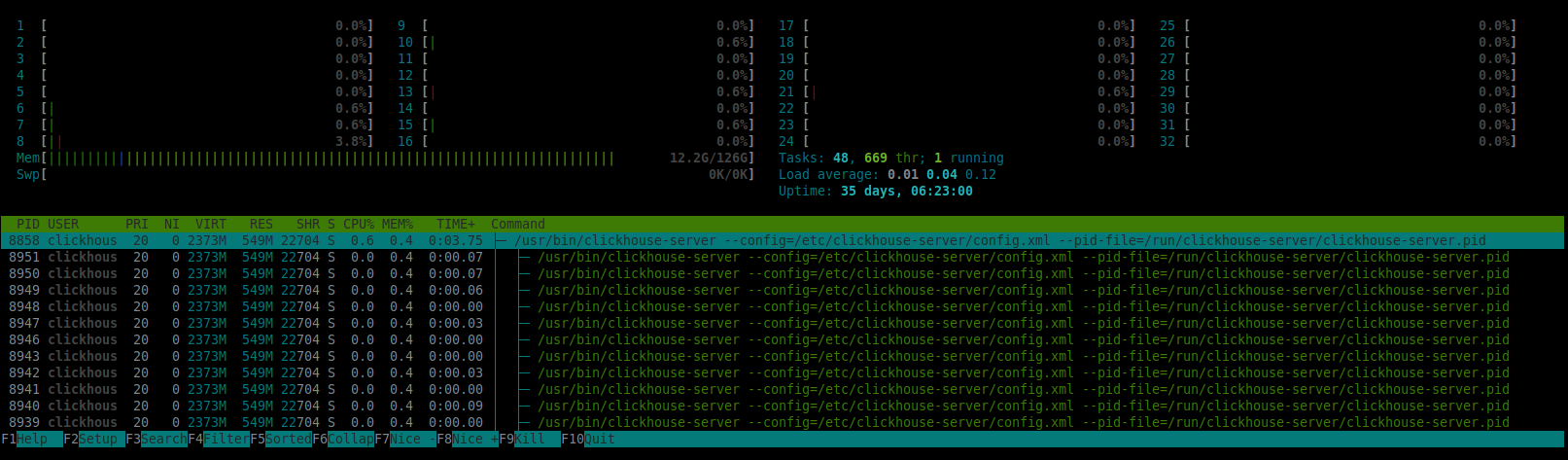Viewport: 1568px width, 460px height.
Task: Select process row with PID 8946
Action: click(783, 339)
